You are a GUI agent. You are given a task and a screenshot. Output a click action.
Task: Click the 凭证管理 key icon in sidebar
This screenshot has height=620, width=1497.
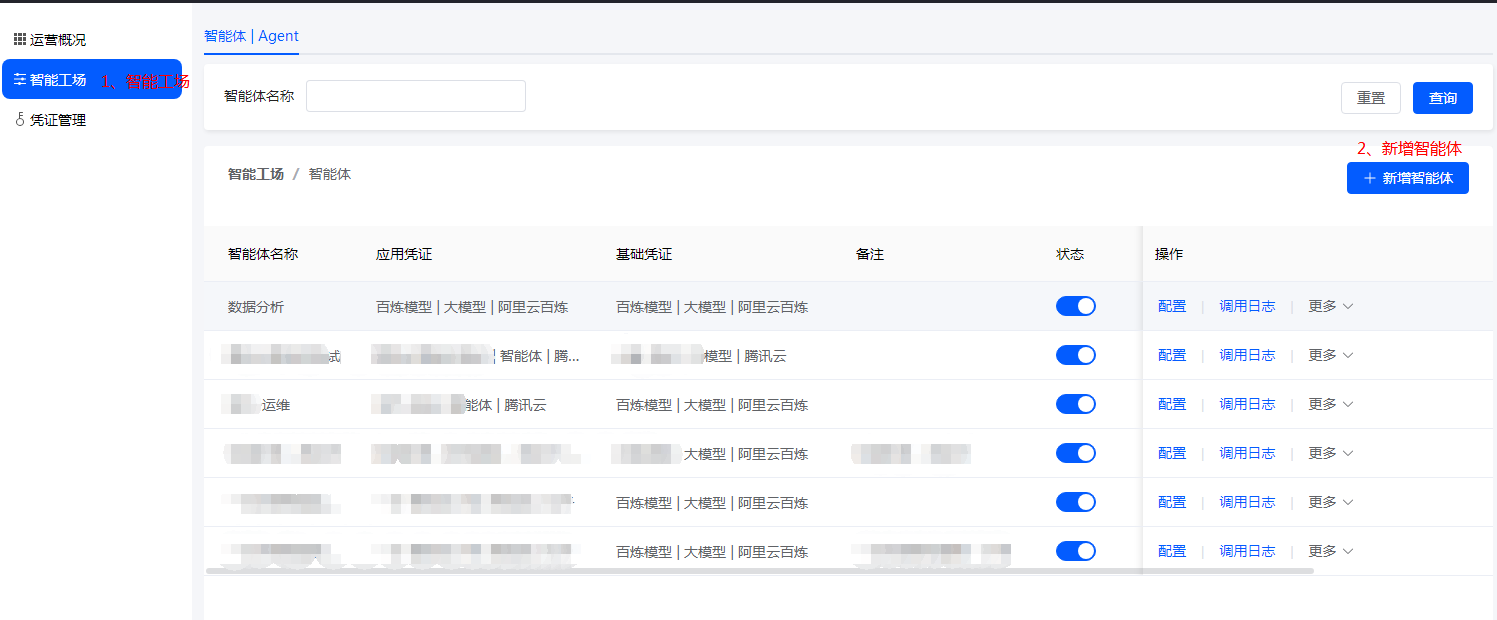tap(18, 119)
